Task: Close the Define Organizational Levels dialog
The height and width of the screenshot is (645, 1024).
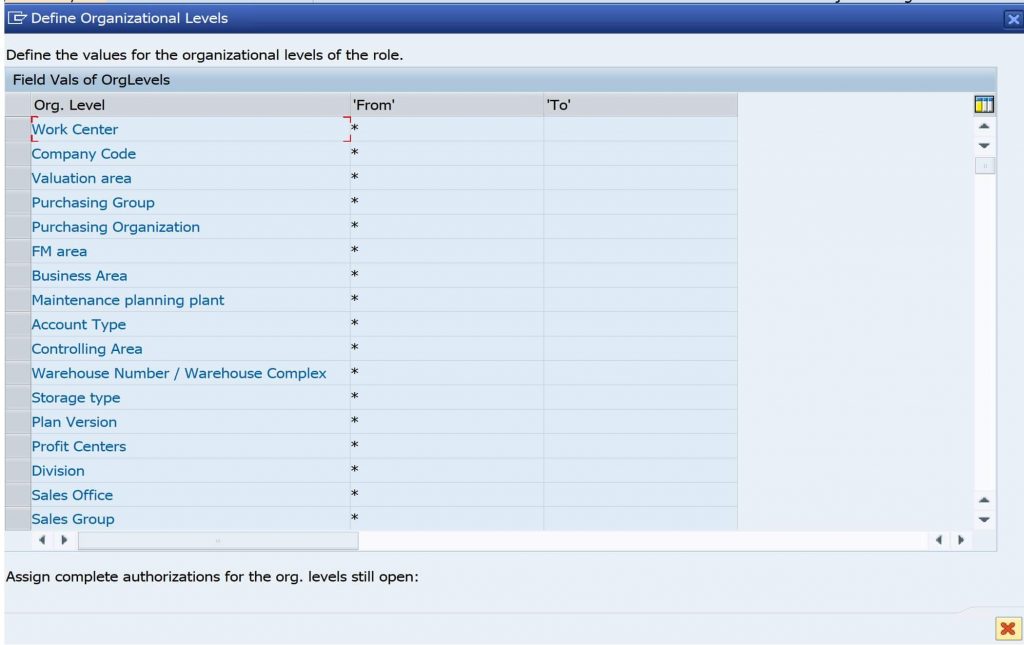Action: pyautogui.click(x=1013, y=19)
